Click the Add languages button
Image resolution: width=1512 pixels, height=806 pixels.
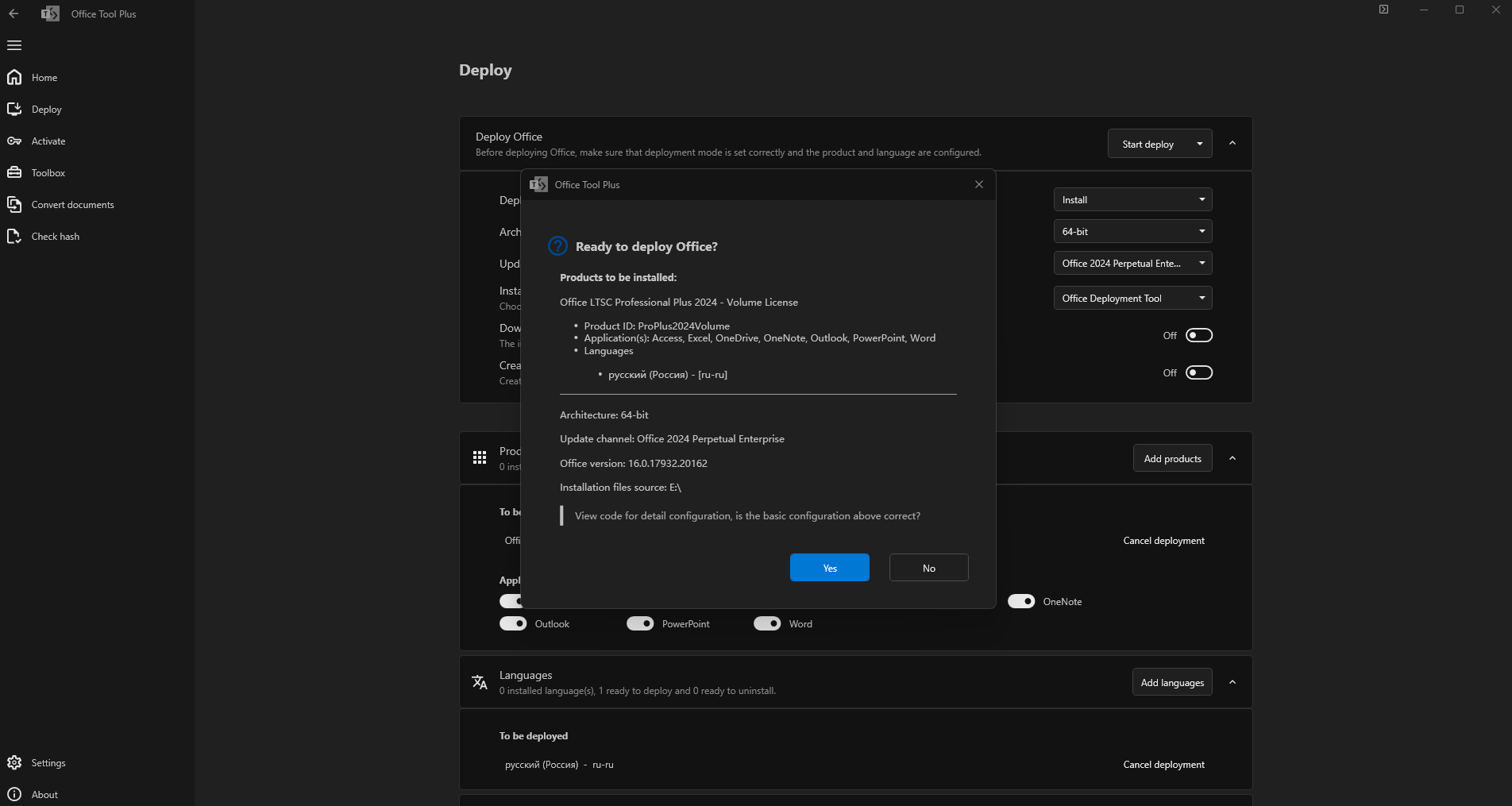tap(1172, 682)
